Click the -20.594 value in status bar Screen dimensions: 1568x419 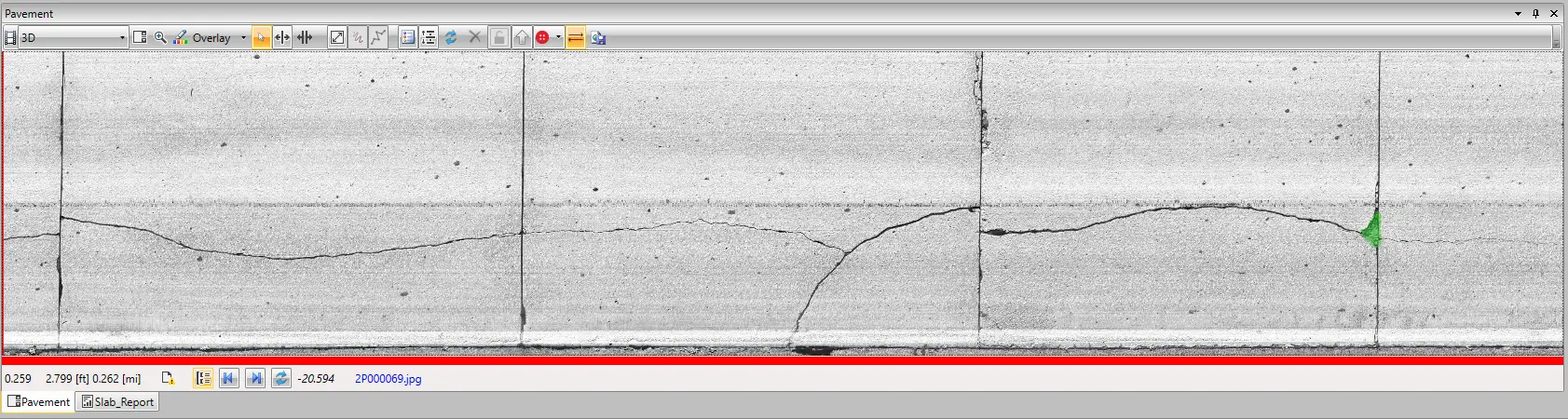pyautogui.click(x=316, y=379)
